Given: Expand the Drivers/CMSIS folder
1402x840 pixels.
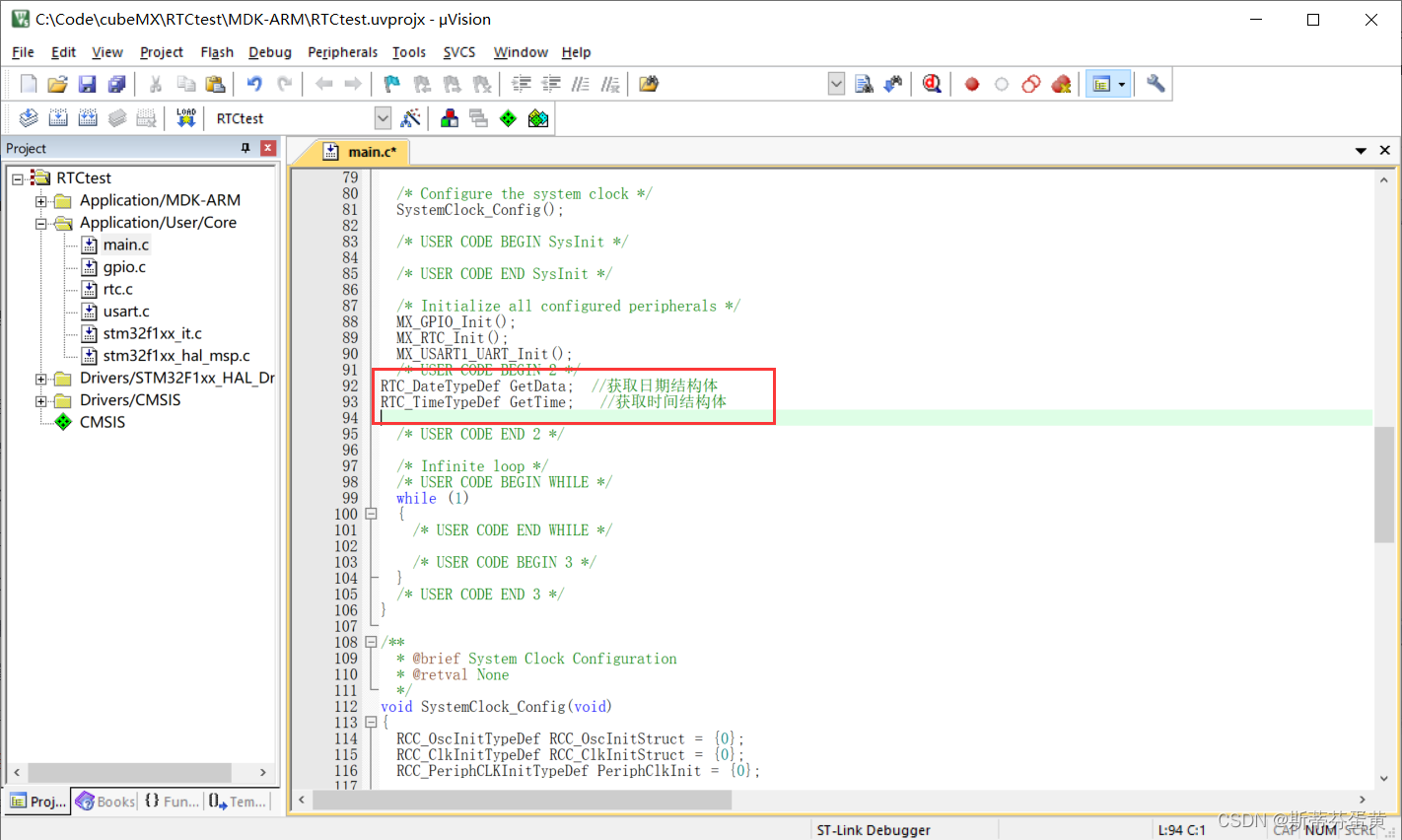Looking at the screenshot, I should point(41,401).
